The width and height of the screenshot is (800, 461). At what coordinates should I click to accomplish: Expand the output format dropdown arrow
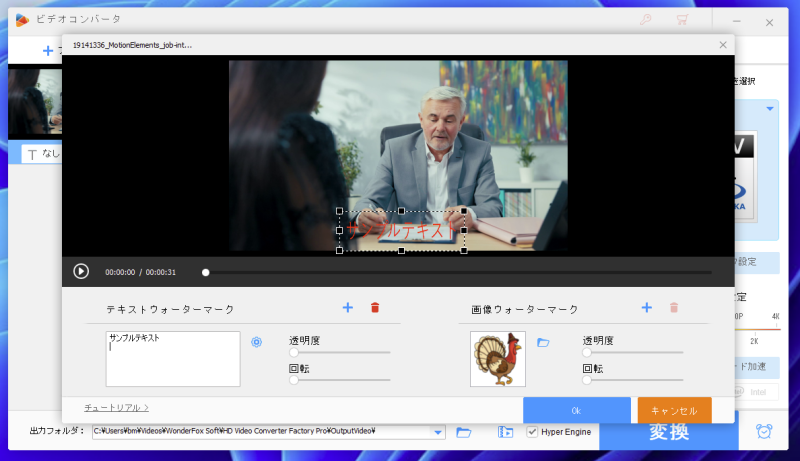[x=770, y=108]
